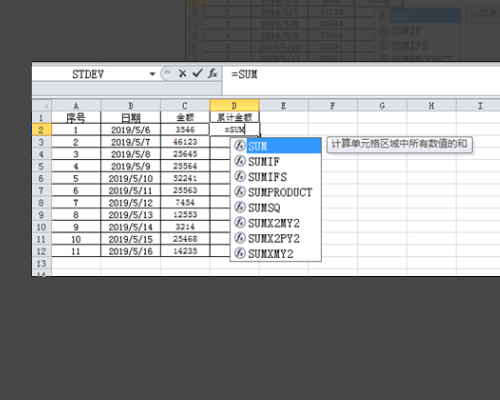Click amount cell 12553
500x400 pixels.
[x=185, y=214]
